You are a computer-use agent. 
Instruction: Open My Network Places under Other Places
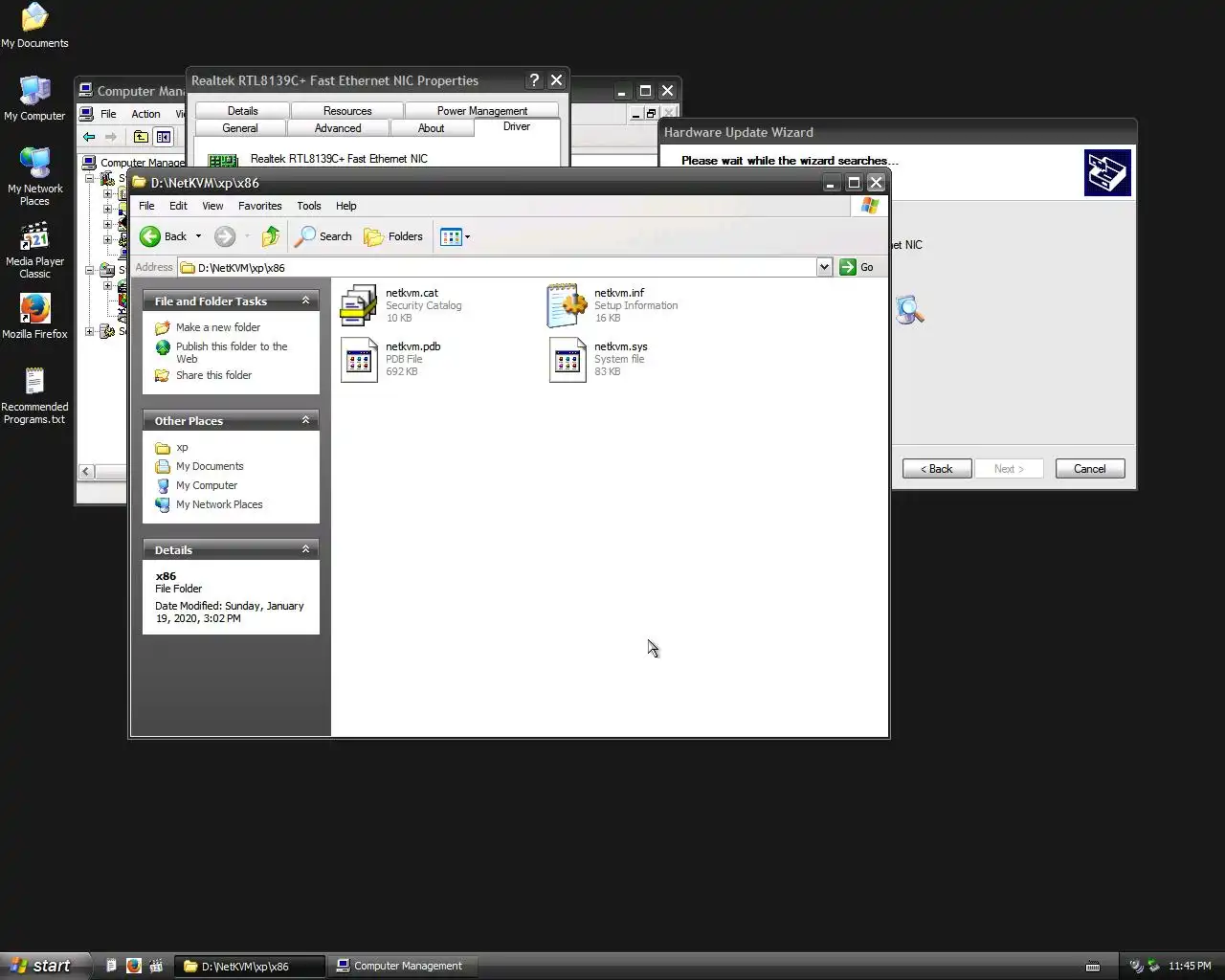click(219, 504)
